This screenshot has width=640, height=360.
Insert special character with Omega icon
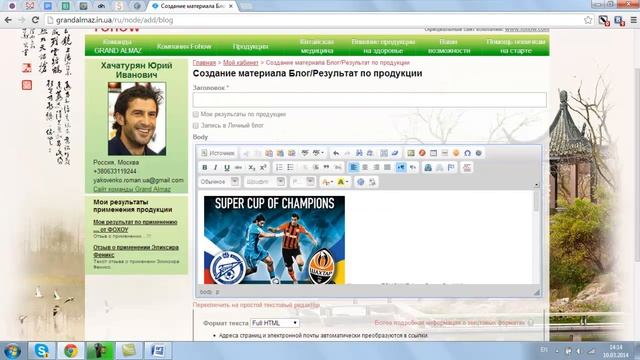click(x=467, y=153)
